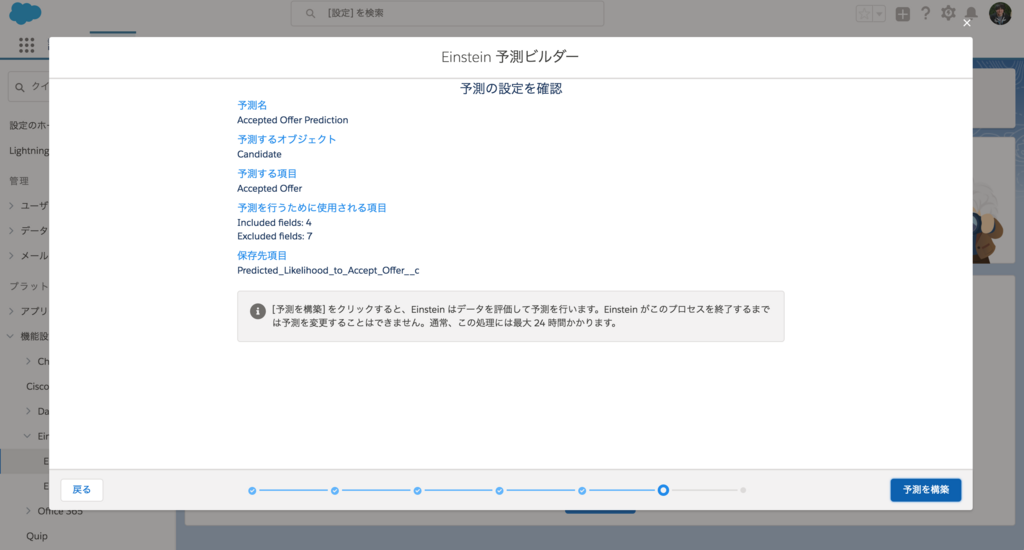Click the info icon in the notice box
The width and height of the screenshot is (1024, 550).
[258, 312]
